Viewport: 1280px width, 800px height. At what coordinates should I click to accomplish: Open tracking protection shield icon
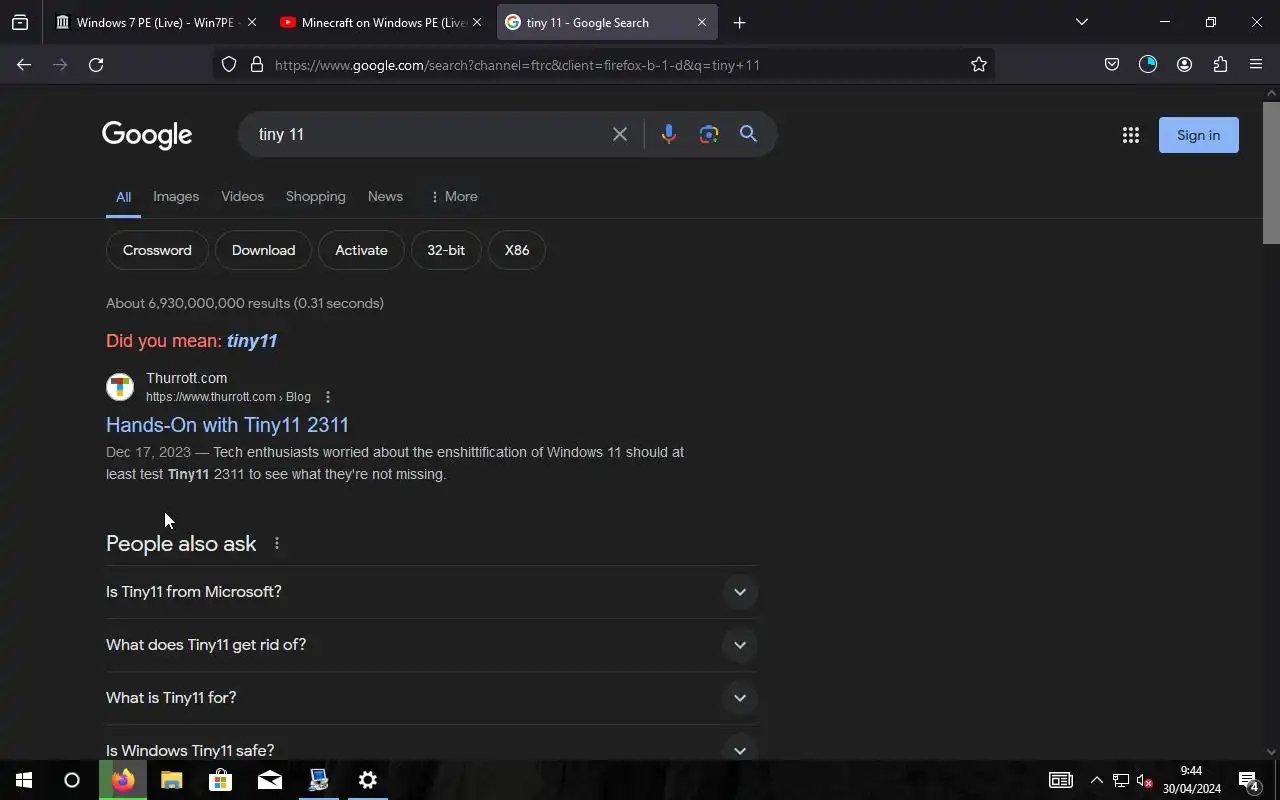click(x=229, y=64)
